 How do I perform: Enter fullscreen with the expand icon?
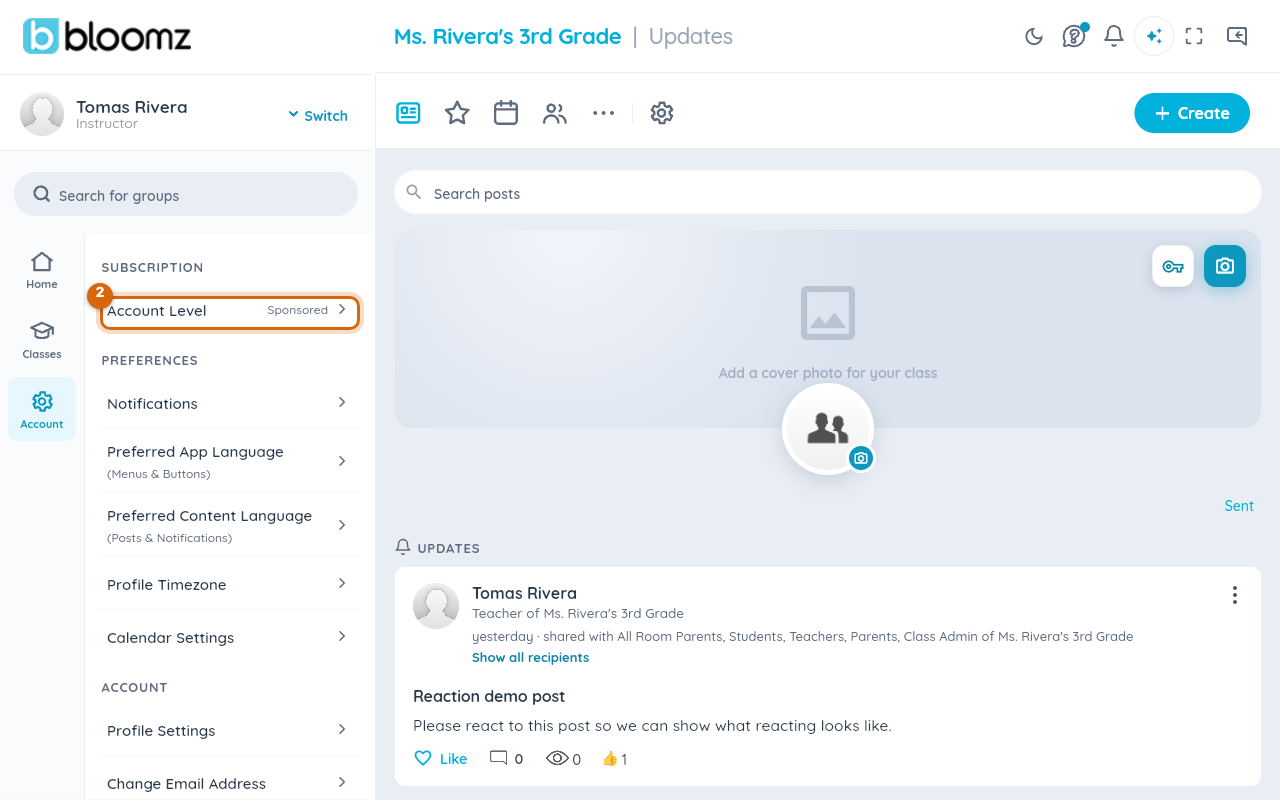[x=1194, y=37]
